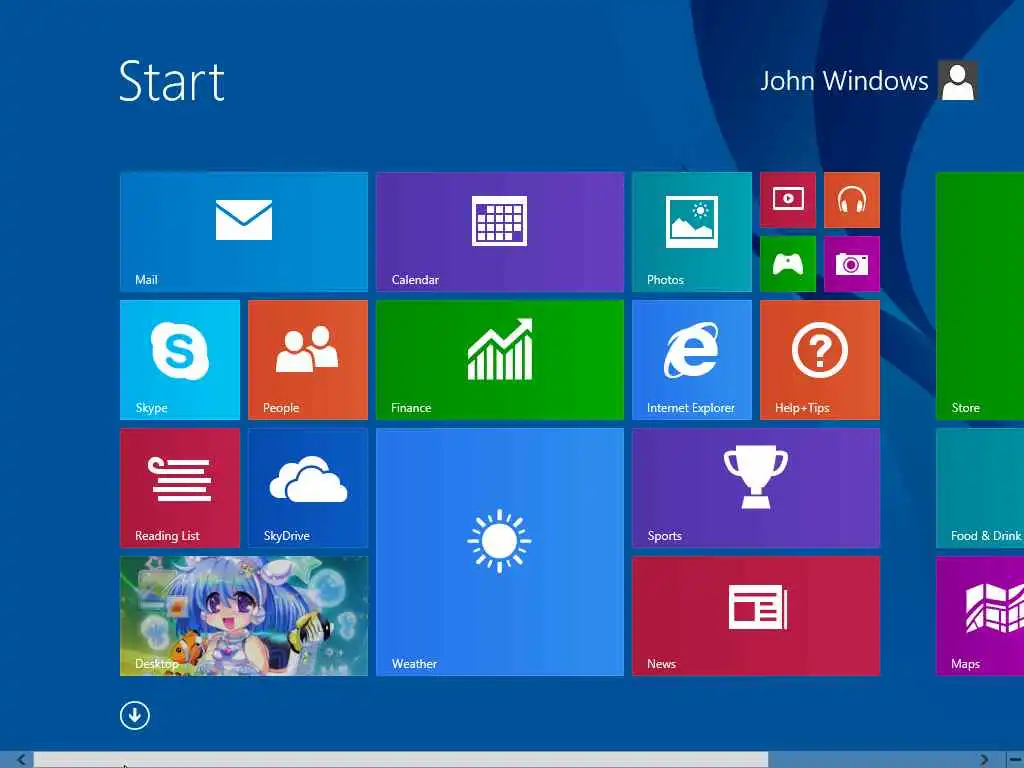Launch the Photos app tile

[692, 232]
